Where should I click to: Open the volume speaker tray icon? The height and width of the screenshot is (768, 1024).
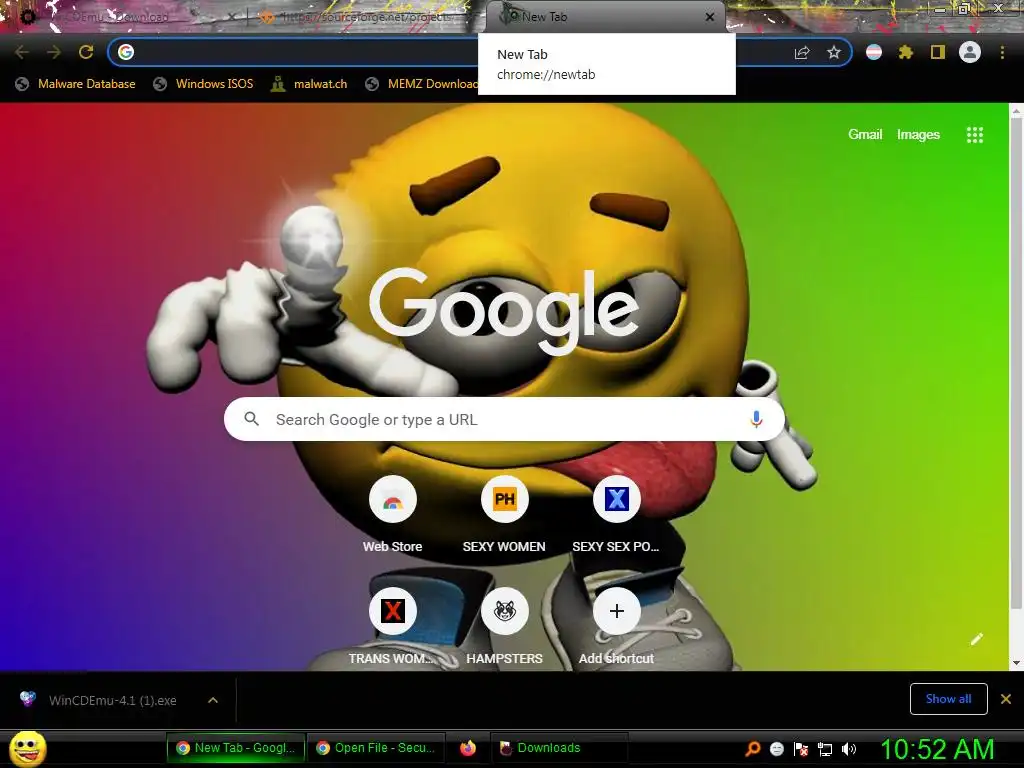849,749
